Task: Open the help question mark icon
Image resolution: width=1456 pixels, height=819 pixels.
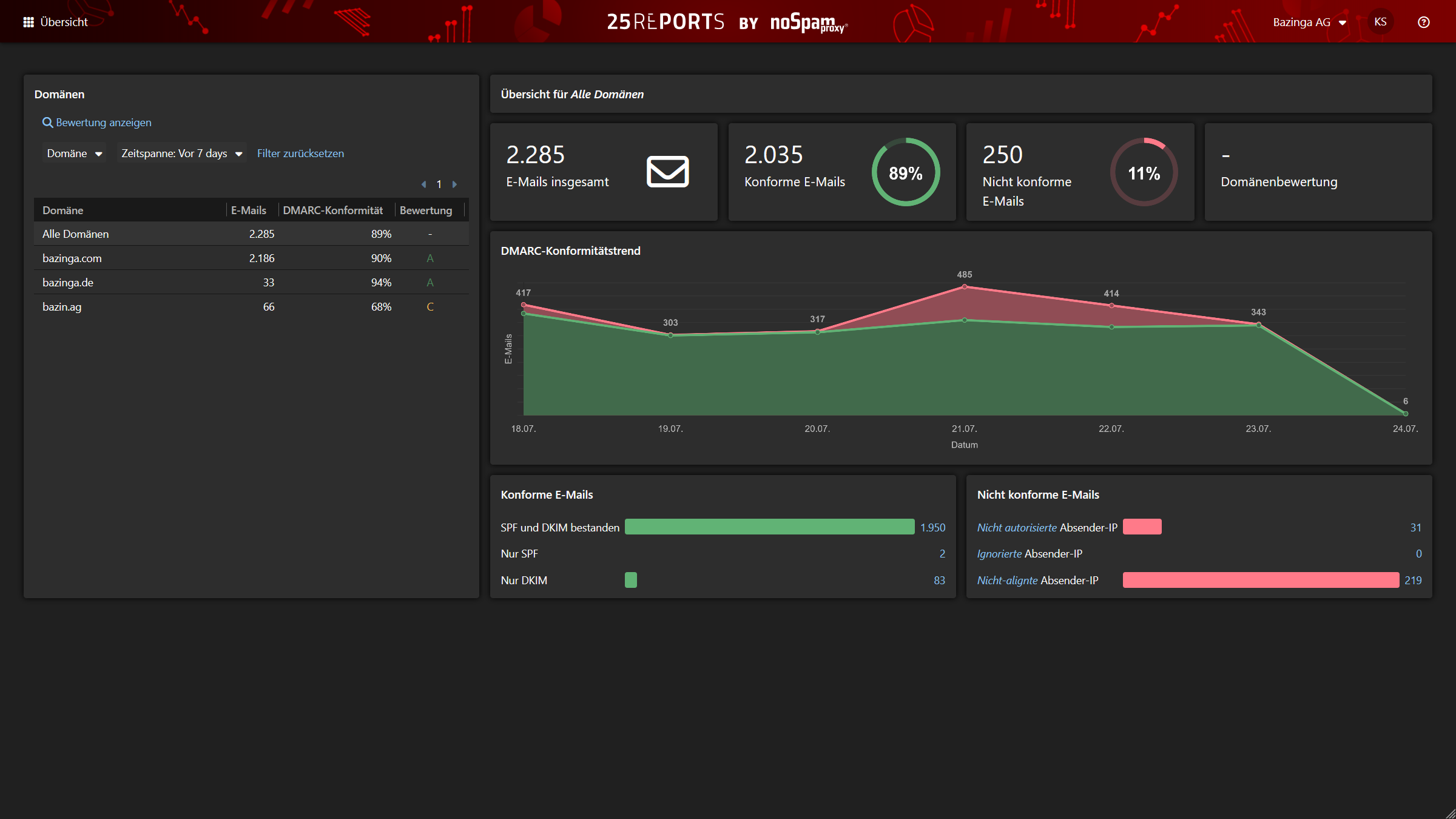Action: (x=1424, y=22)
